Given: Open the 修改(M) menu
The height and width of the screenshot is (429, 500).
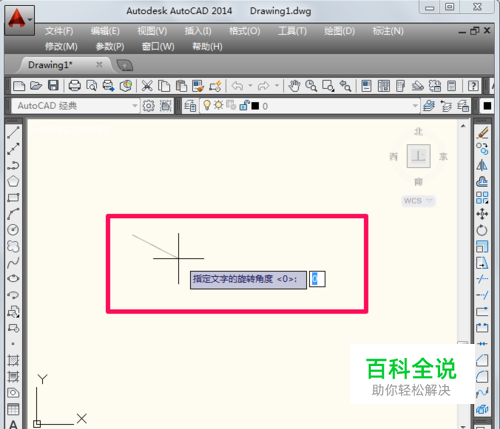Looking at the screenshot, I should 61,47.
